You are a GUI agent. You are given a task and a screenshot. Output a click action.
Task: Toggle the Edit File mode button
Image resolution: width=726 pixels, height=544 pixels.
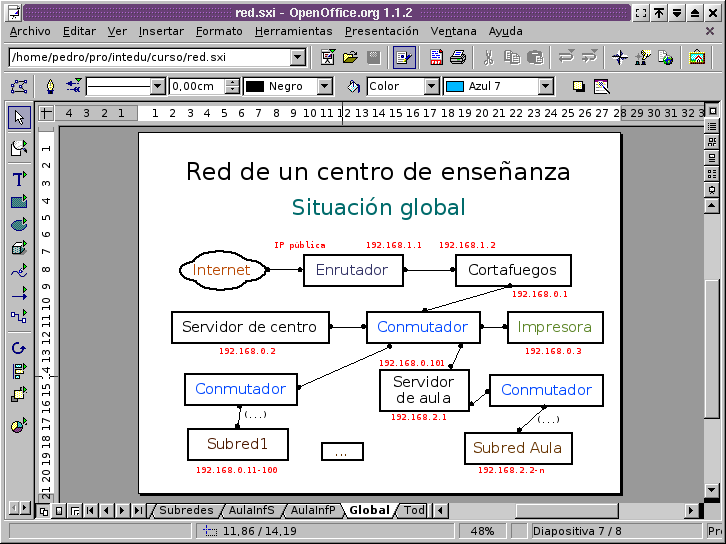pos(404,58)
